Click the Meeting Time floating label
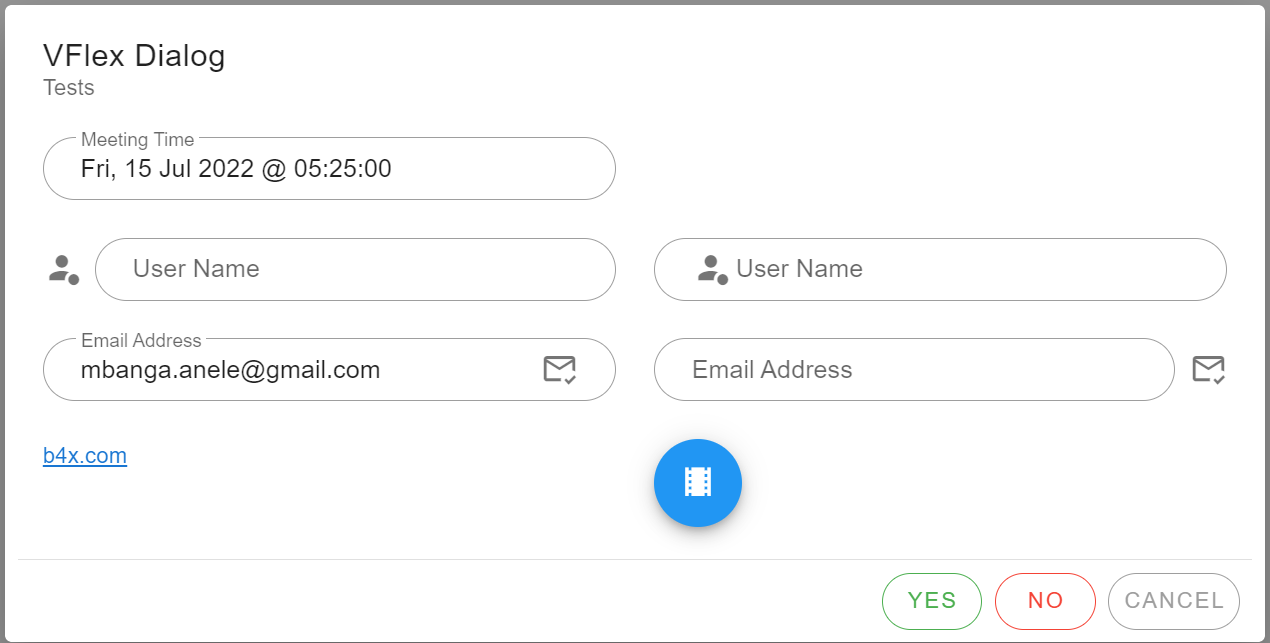Viewport: 1270px width, 643px height. (138, 140)
